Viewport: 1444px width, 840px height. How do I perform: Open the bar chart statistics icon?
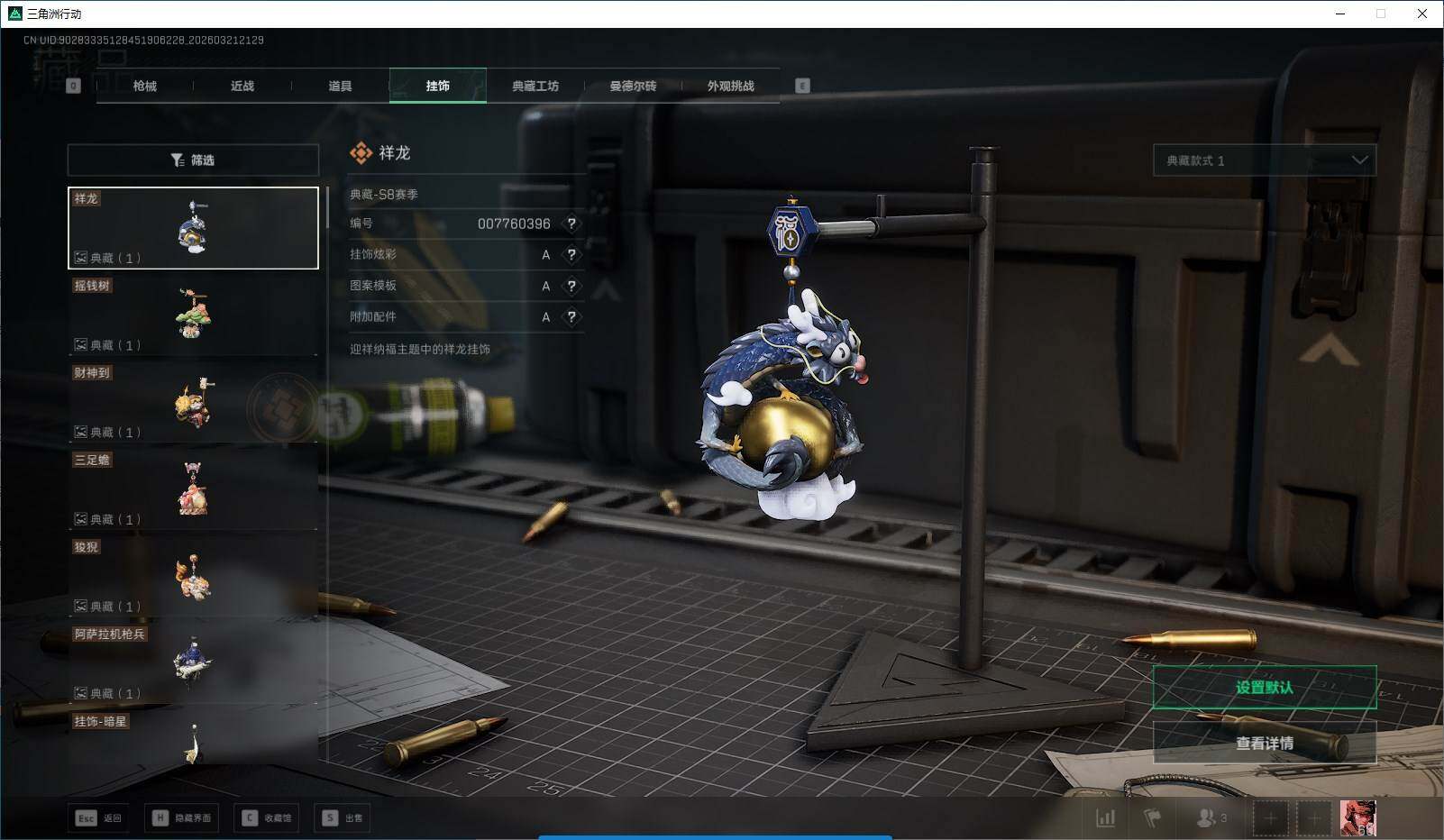[x=1105, y=817]
